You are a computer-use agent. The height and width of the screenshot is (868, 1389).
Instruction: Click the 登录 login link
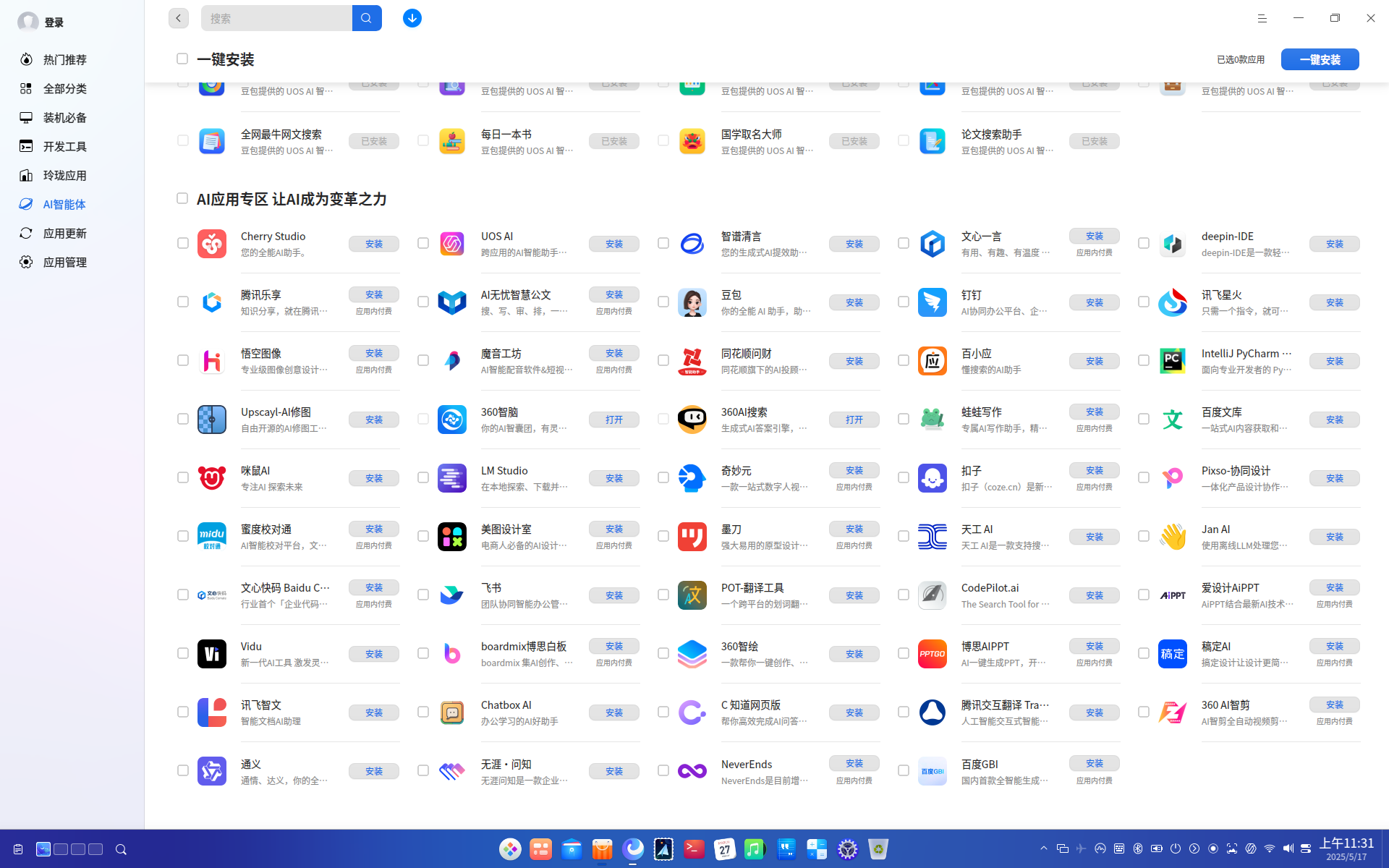coord(54,22)
